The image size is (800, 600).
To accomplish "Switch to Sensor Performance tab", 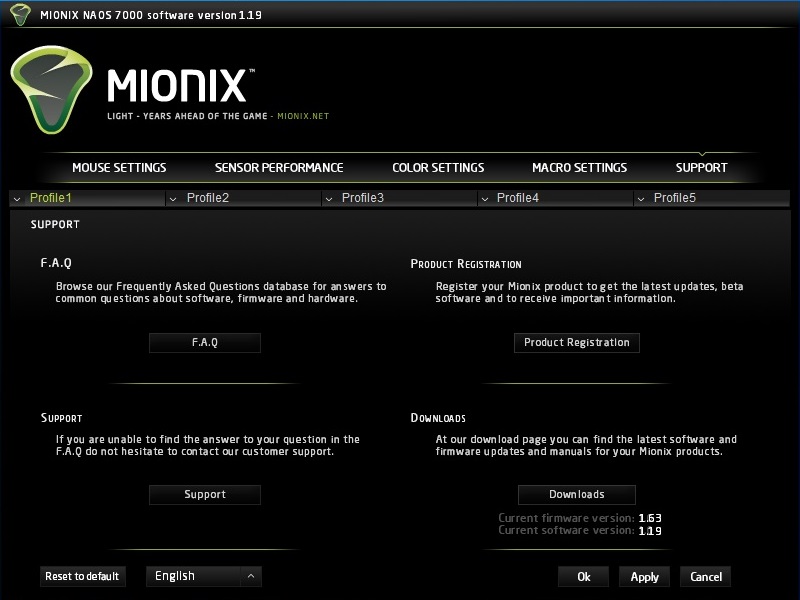I will 279,168.
